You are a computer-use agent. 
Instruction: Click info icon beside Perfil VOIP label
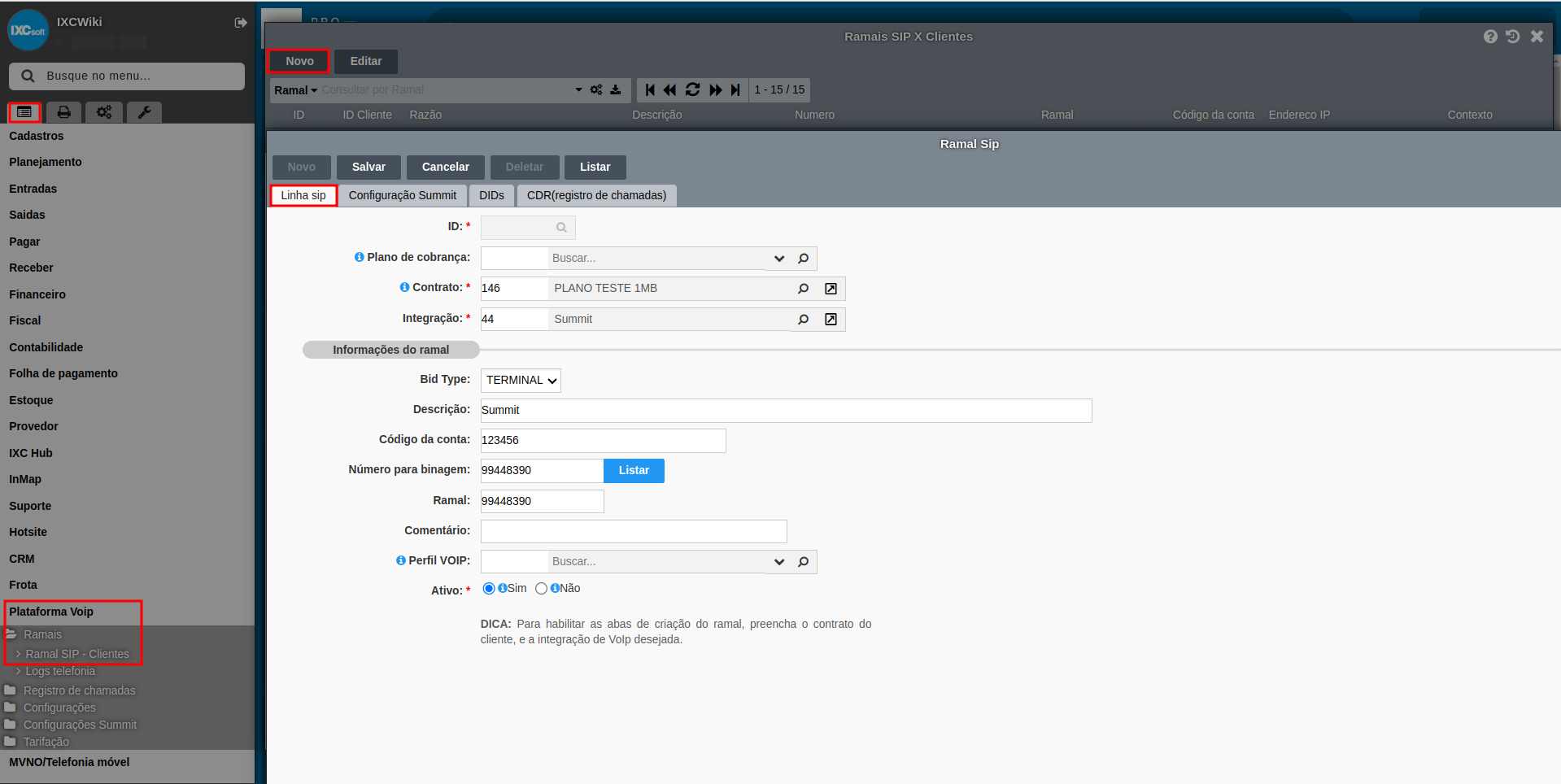400,560
